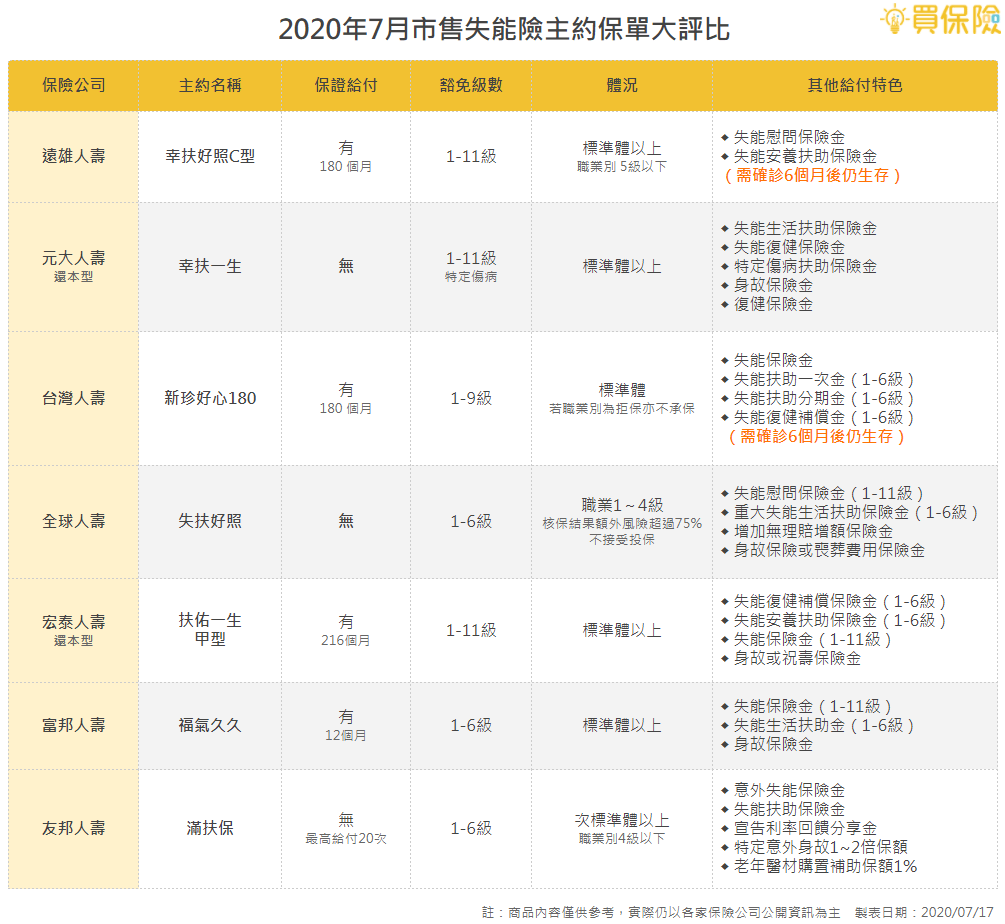Click the 失能生活扶助保險金 feature

click(x=804, y=229)
